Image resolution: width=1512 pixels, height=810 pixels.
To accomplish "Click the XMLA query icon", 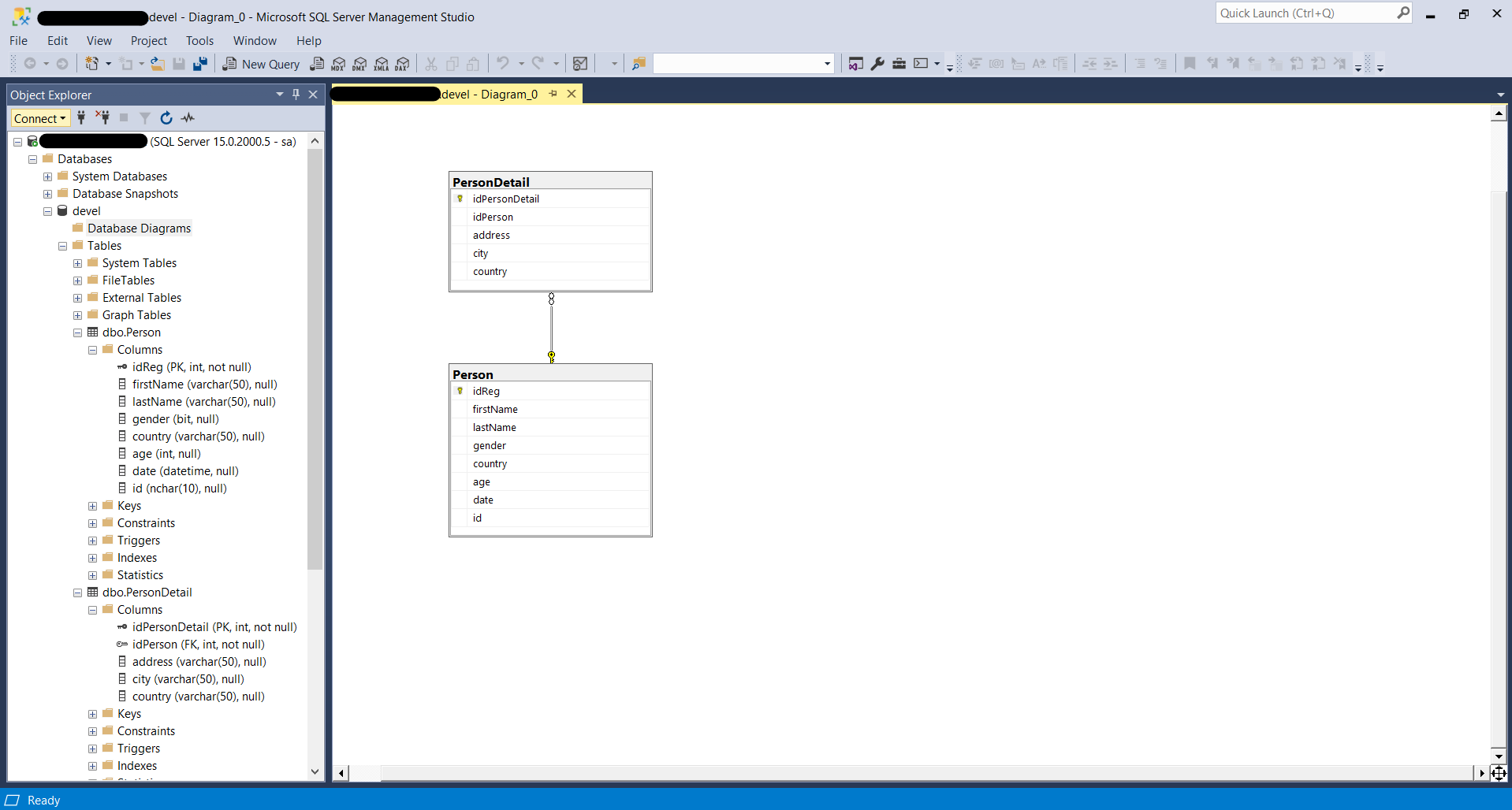I will tap(382, 64).
